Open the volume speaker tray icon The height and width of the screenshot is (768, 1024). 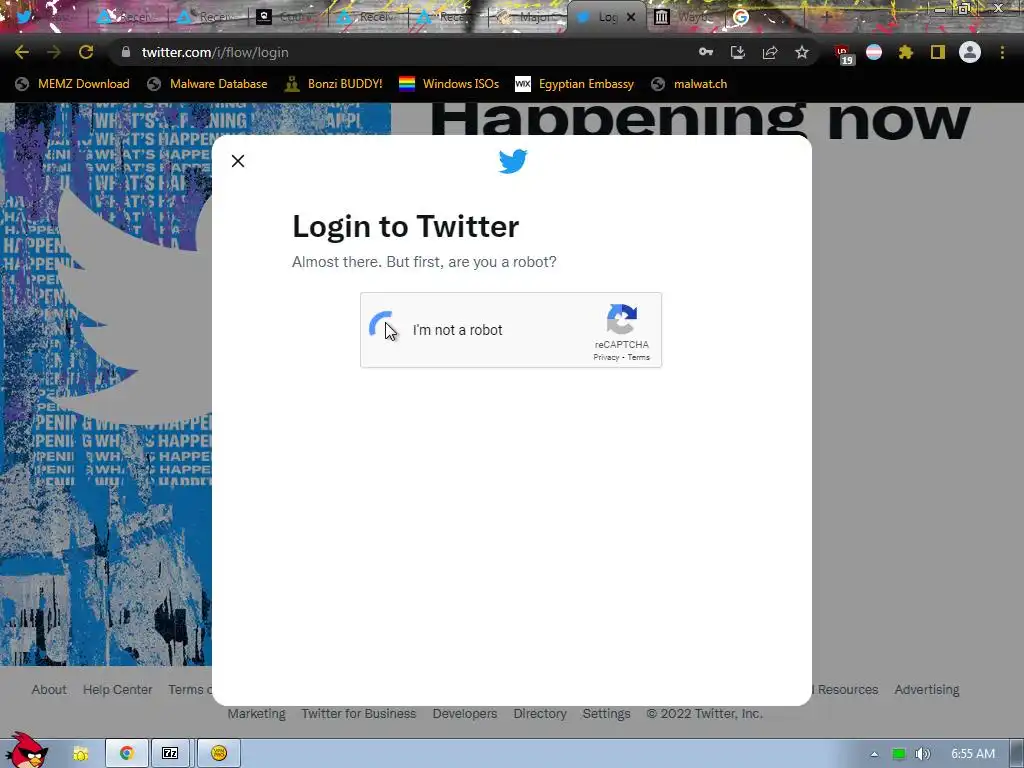click(x=921, y=754)
